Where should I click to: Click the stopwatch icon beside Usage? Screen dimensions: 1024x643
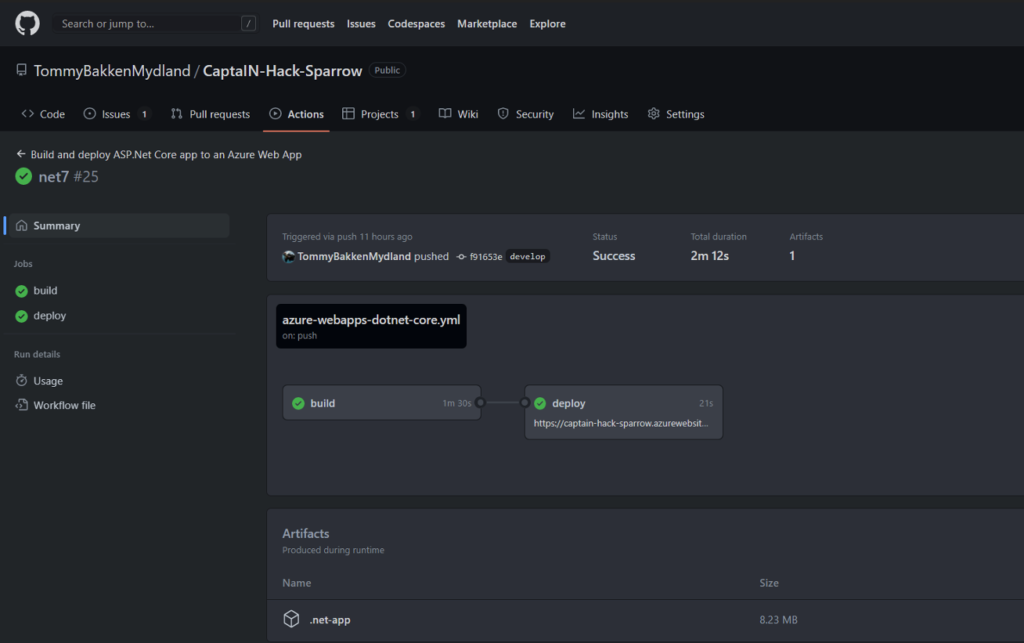point(22,381)
